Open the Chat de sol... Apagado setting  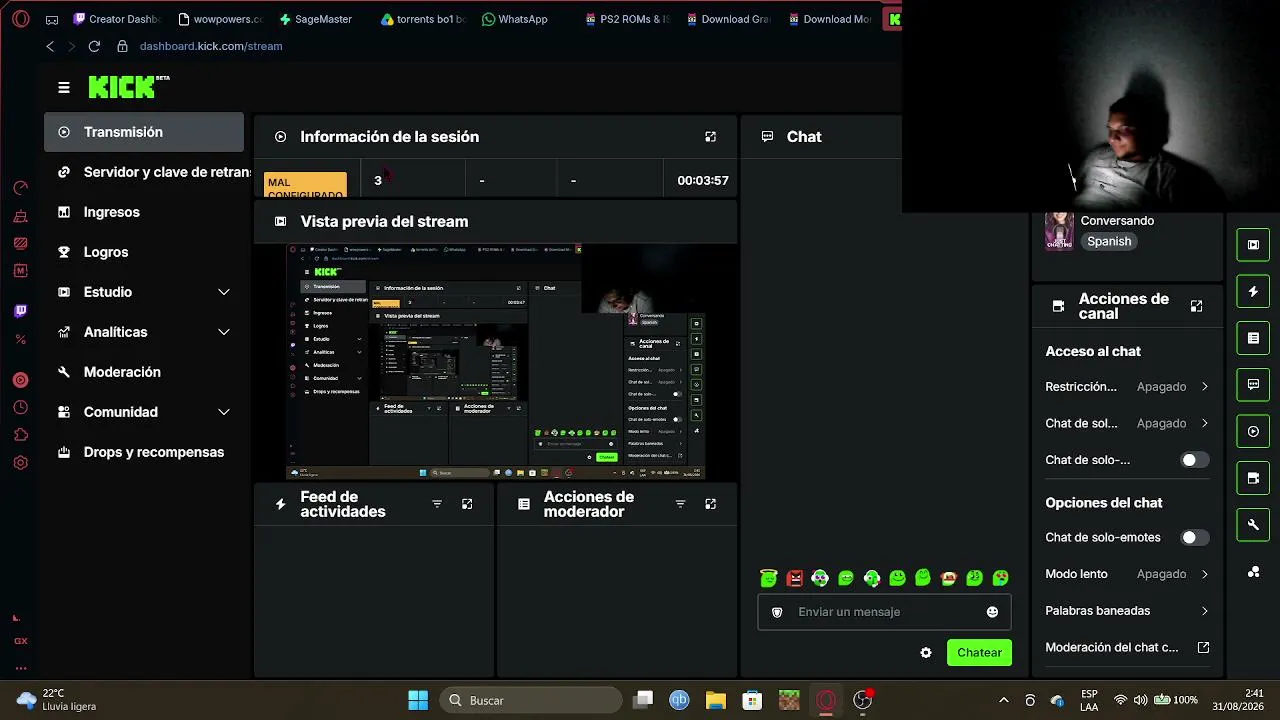[x=1127, y=424]
